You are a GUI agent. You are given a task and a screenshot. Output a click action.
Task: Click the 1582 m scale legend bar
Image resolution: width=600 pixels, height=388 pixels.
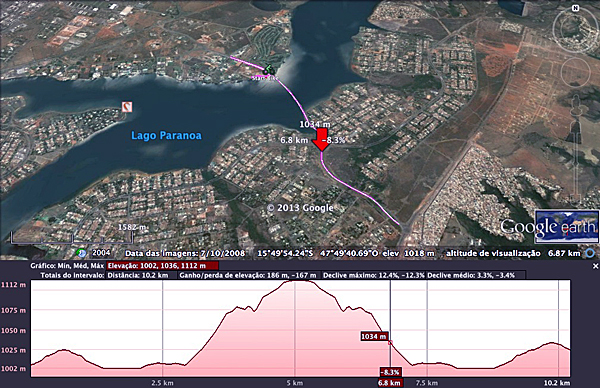point(72,237)
